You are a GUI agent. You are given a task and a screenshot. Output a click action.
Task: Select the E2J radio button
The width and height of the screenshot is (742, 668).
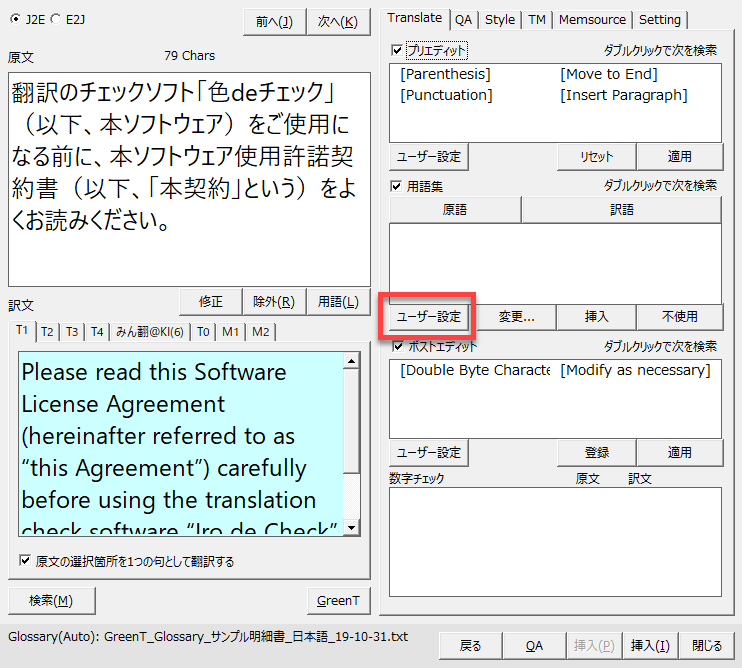point(55,18)
